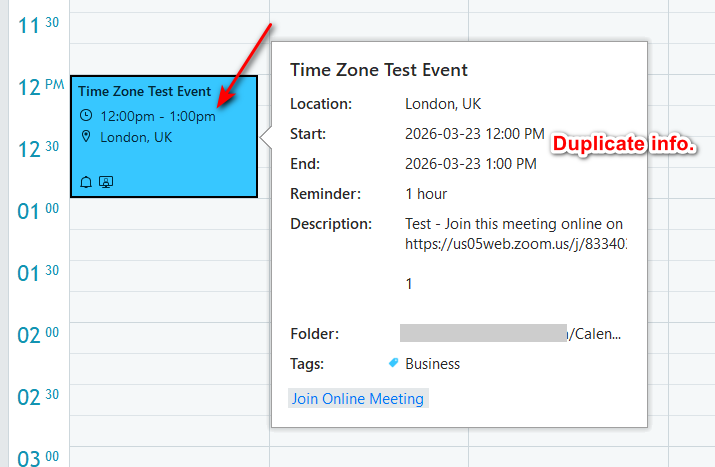Click the reminder bell icon on the event
This screenshot has height=467, width=715.
tap(86, 182)
